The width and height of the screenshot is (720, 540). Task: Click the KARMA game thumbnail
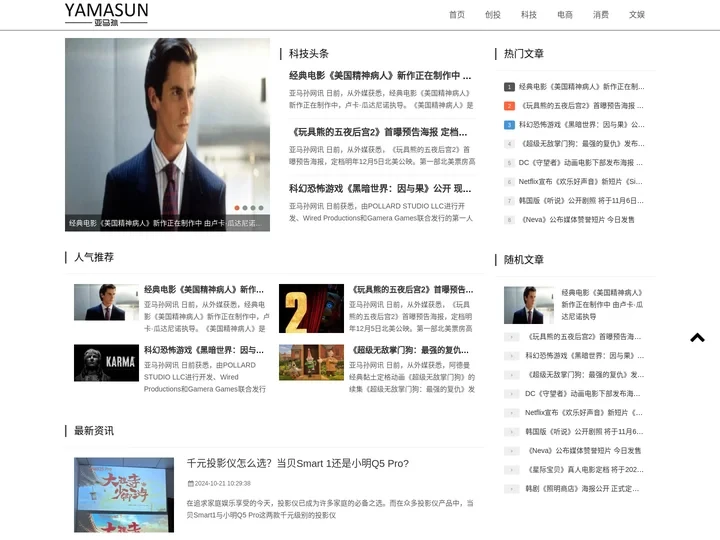106,363
